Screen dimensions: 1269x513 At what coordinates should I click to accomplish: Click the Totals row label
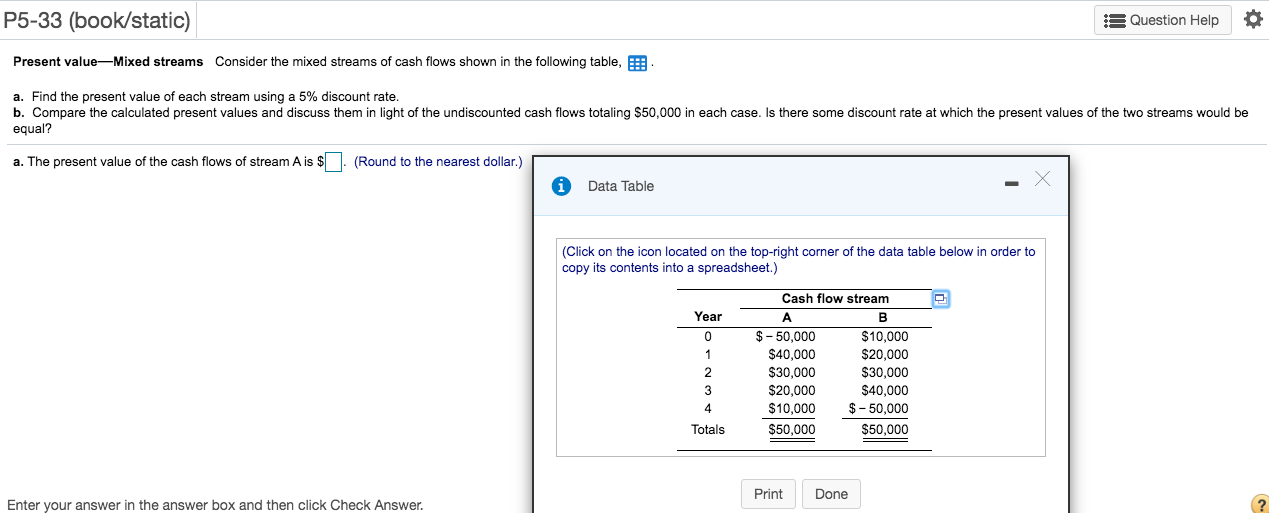pos(708,429)
